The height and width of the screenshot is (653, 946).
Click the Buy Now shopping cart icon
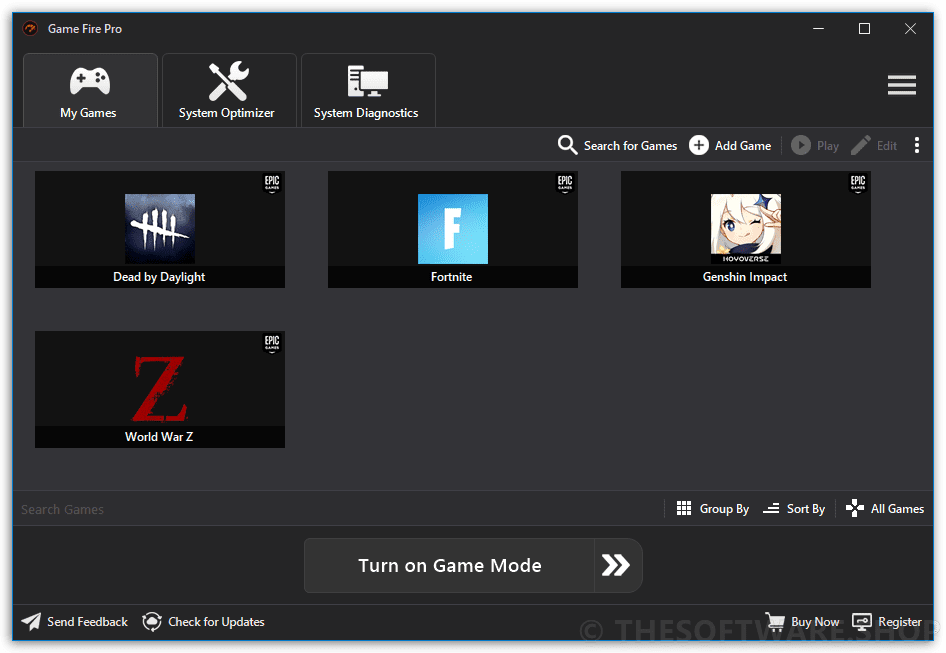click(775, 621)
